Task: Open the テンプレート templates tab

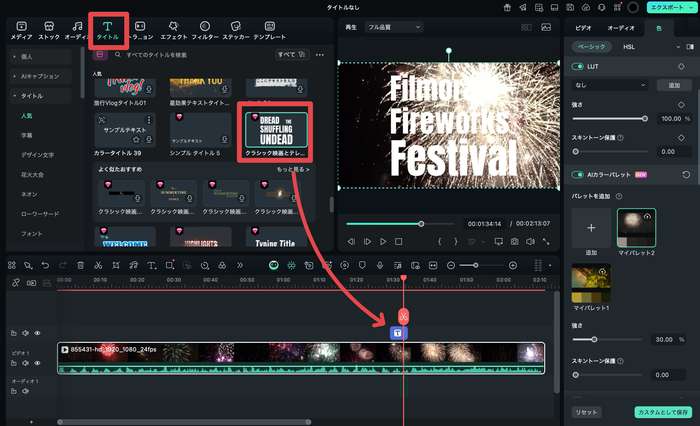Action: pyautogui.click(x=270, y=30)
